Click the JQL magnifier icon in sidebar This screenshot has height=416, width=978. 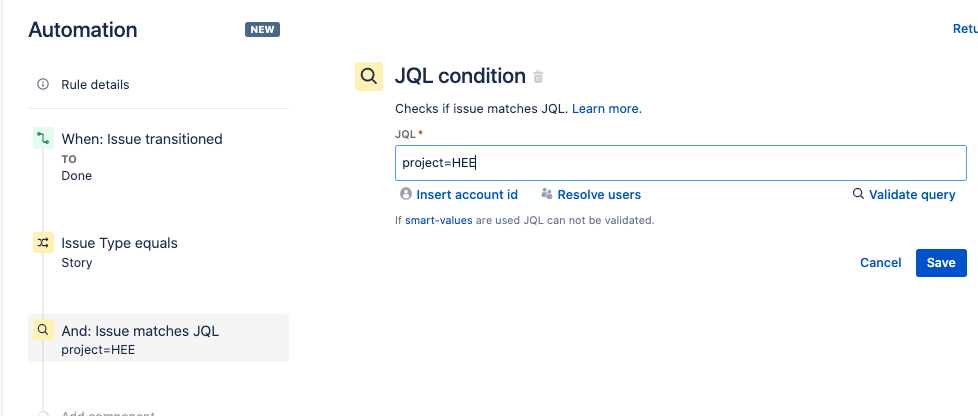click(x=43, y=329)
